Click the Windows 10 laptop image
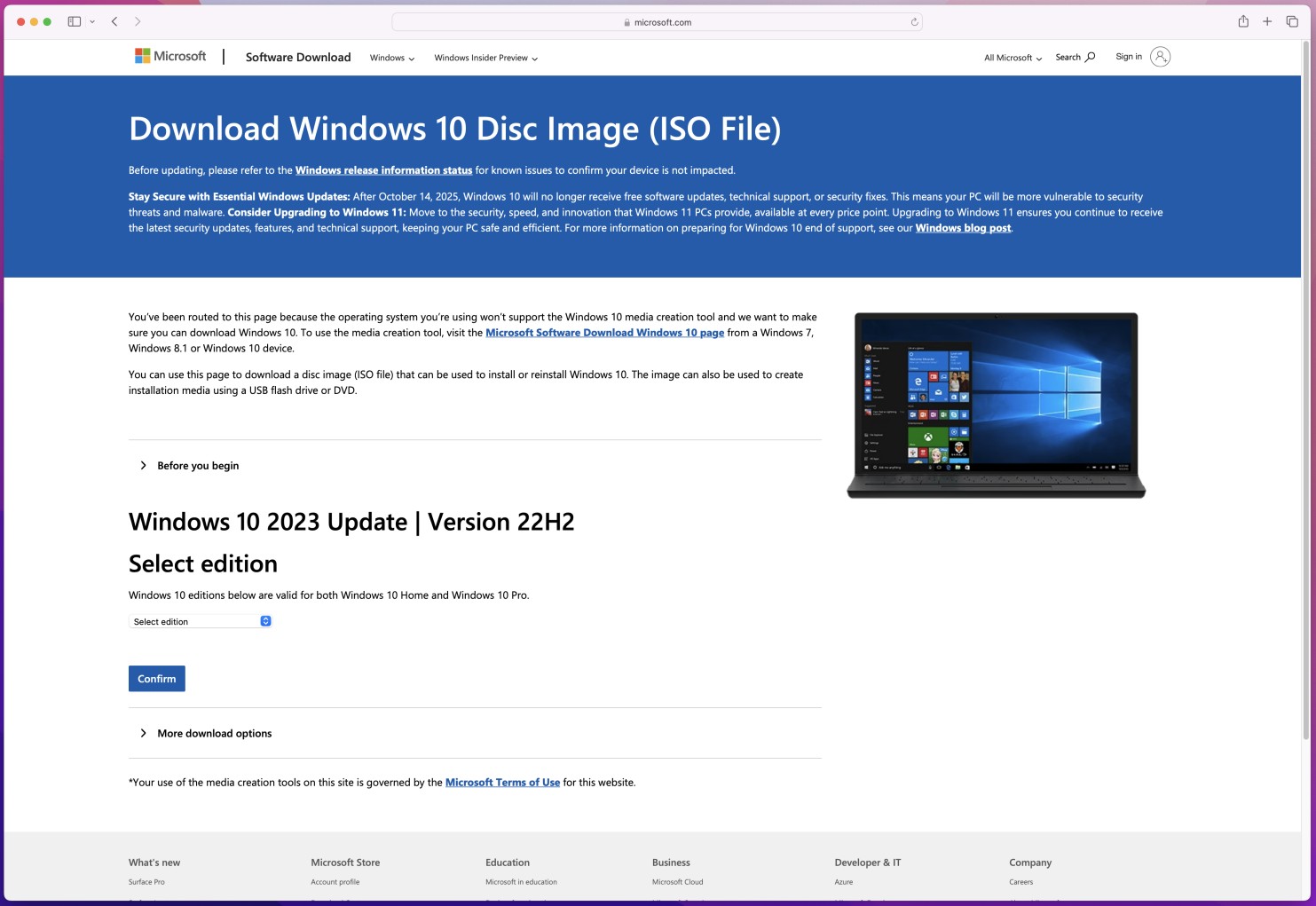This screenshot has height=906, width=1316. pos(996,405)
